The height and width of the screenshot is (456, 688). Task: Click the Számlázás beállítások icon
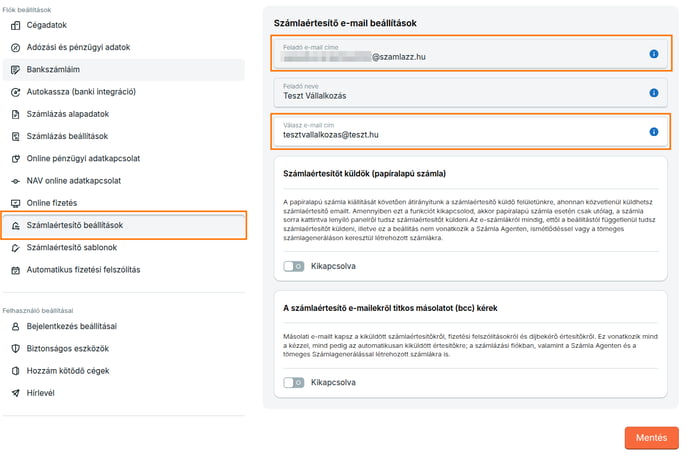tap(15, 136)
